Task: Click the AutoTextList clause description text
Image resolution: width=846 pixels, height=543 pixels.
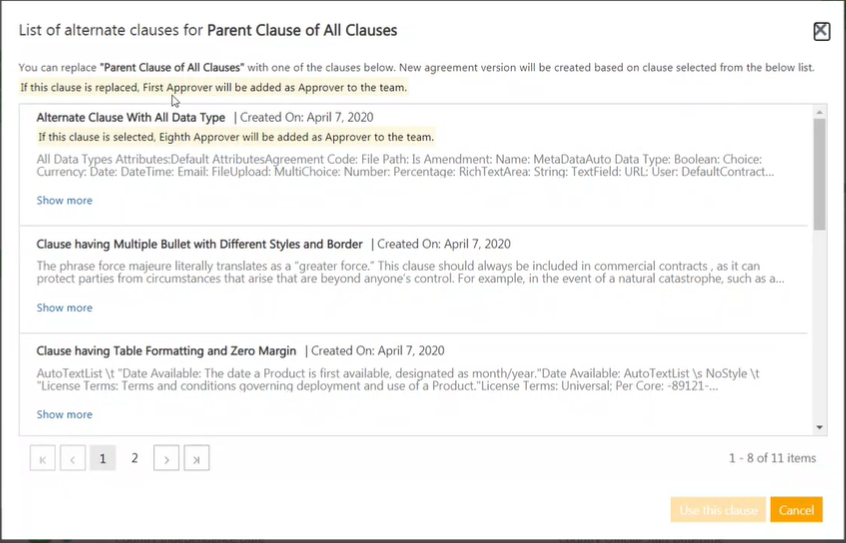Action: (400, 379)
